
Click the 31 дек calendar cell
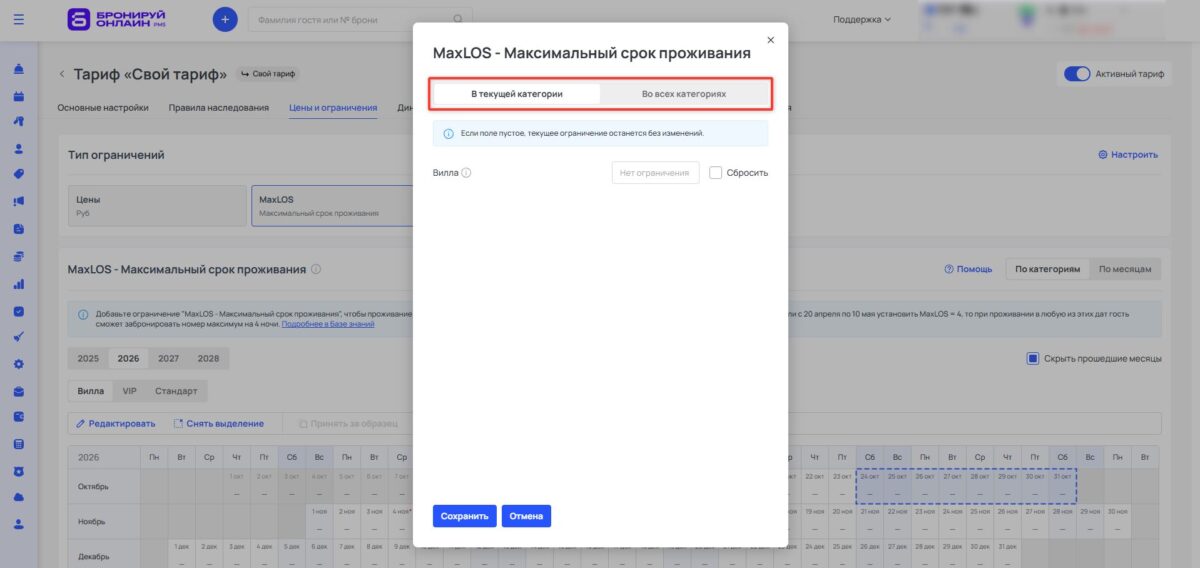(1007, 554)
